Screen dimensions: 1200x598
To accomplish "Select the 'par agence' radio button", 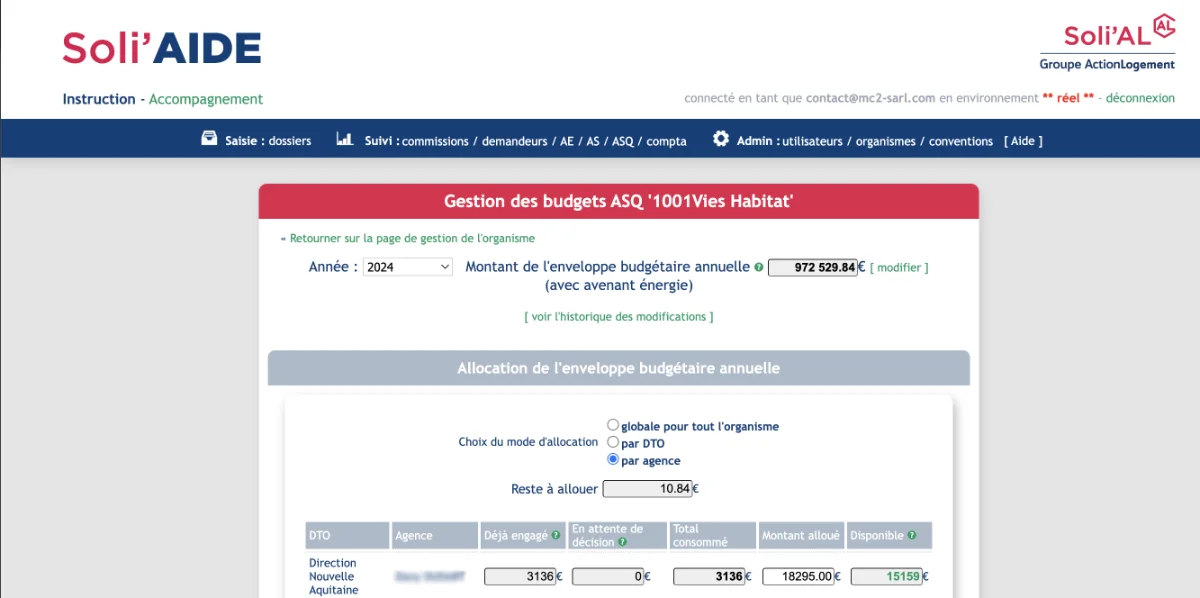I will (x=613, y=459).
